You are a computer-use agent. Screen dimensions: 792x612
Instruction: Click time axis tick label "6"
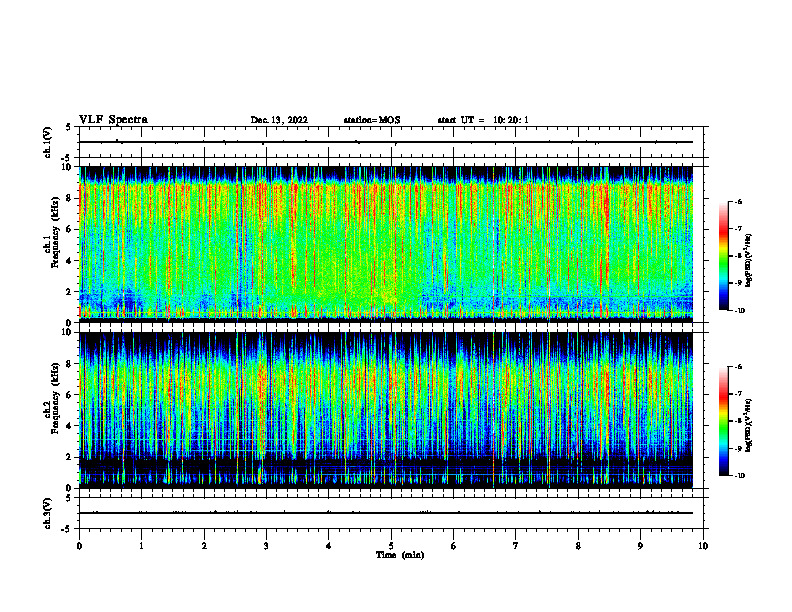454,546
